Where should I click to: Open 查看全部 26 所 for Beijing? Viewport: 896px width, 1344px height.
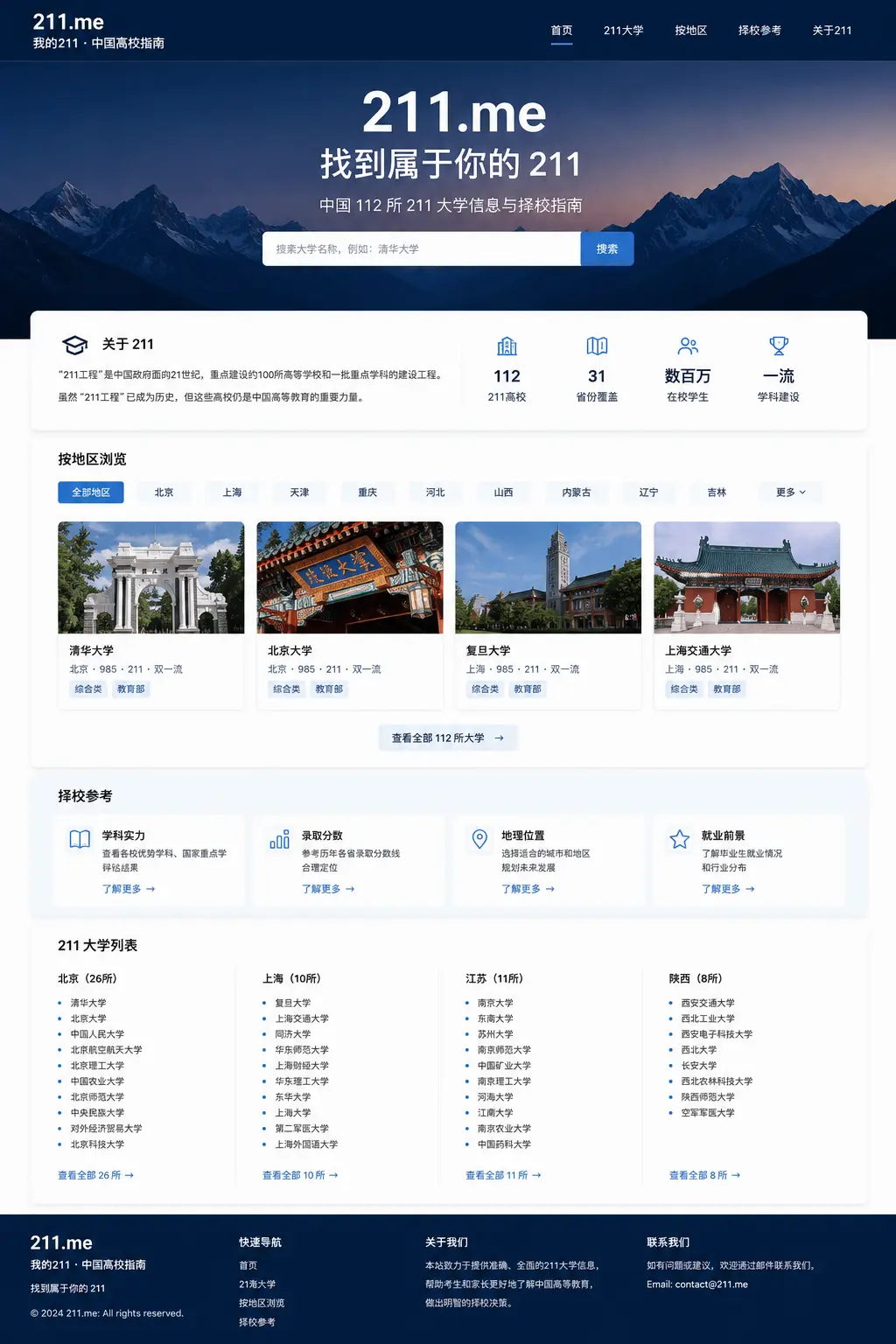click(96, 1175)
